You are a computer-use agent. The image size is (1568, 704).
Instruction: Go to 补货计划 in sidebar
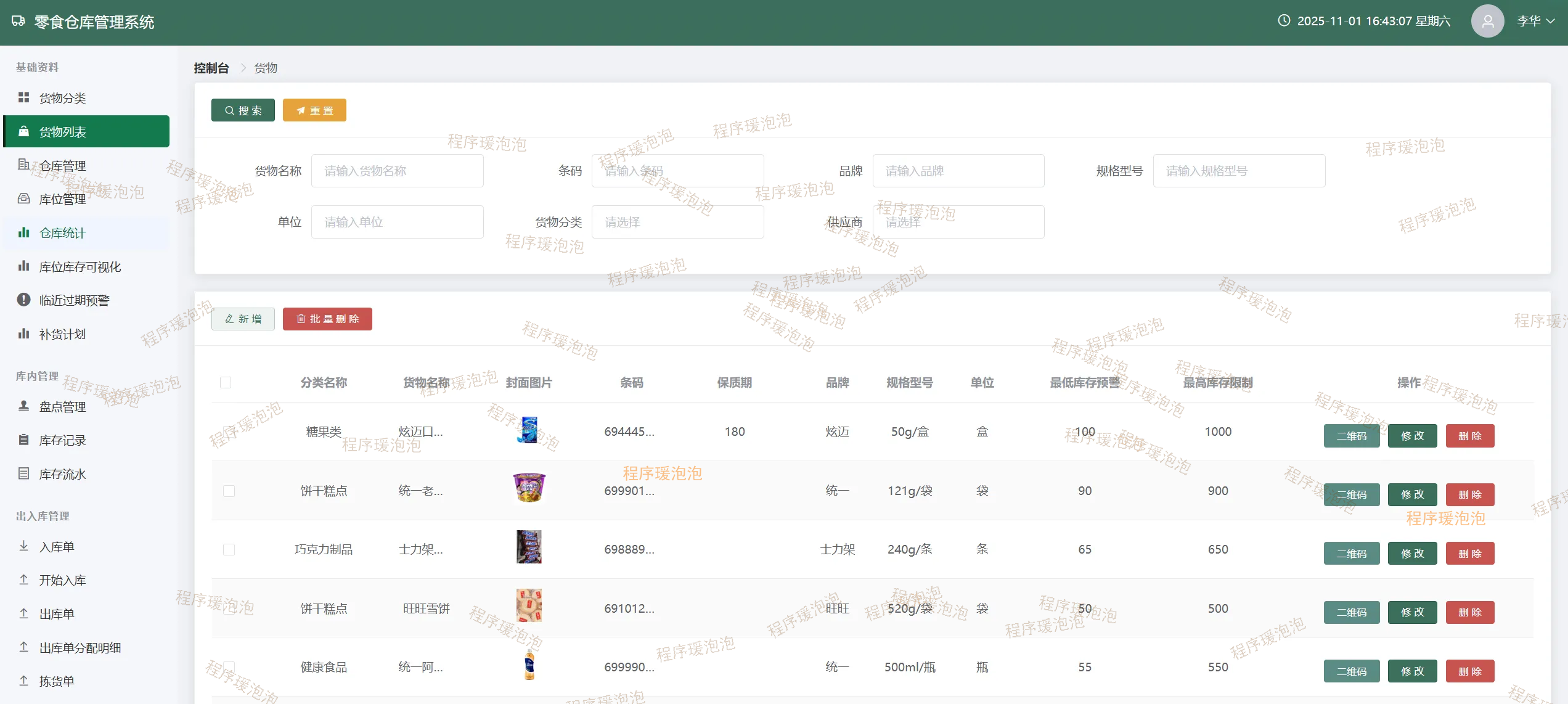62,334
